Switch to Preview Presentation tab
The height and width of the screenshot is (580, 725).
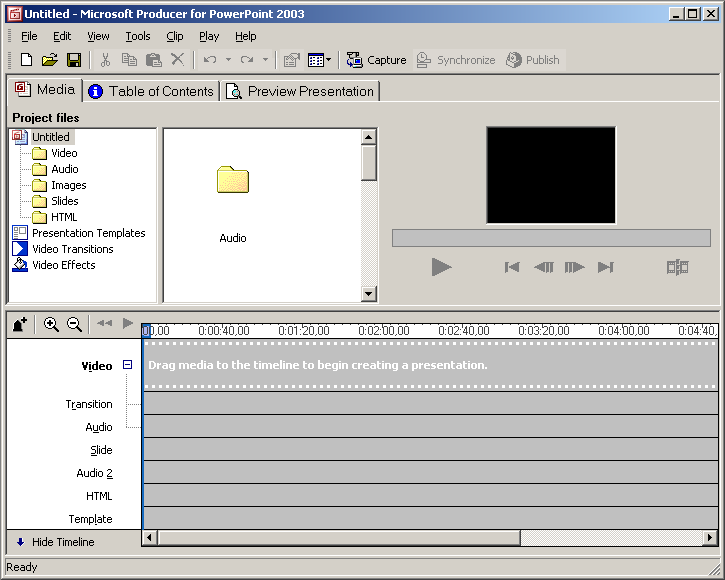coord(300,91)
